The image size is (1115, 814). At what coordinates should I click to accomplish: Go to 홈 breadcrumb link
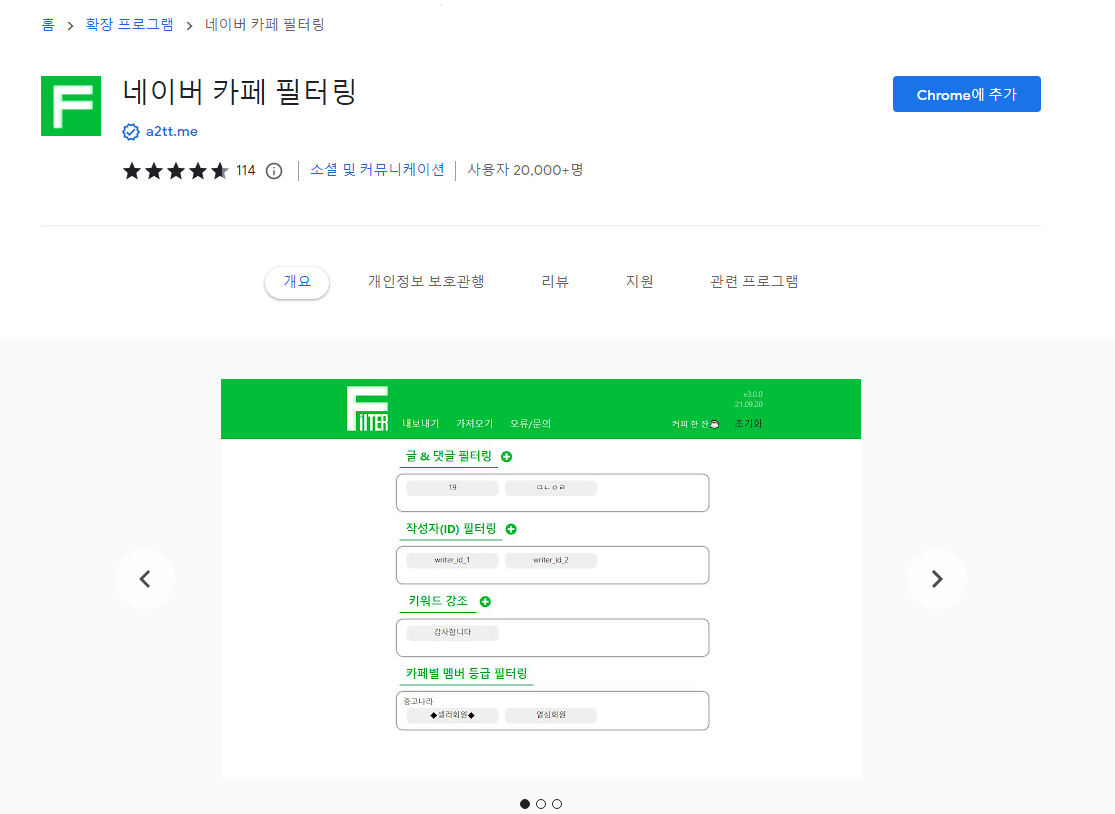48,25
